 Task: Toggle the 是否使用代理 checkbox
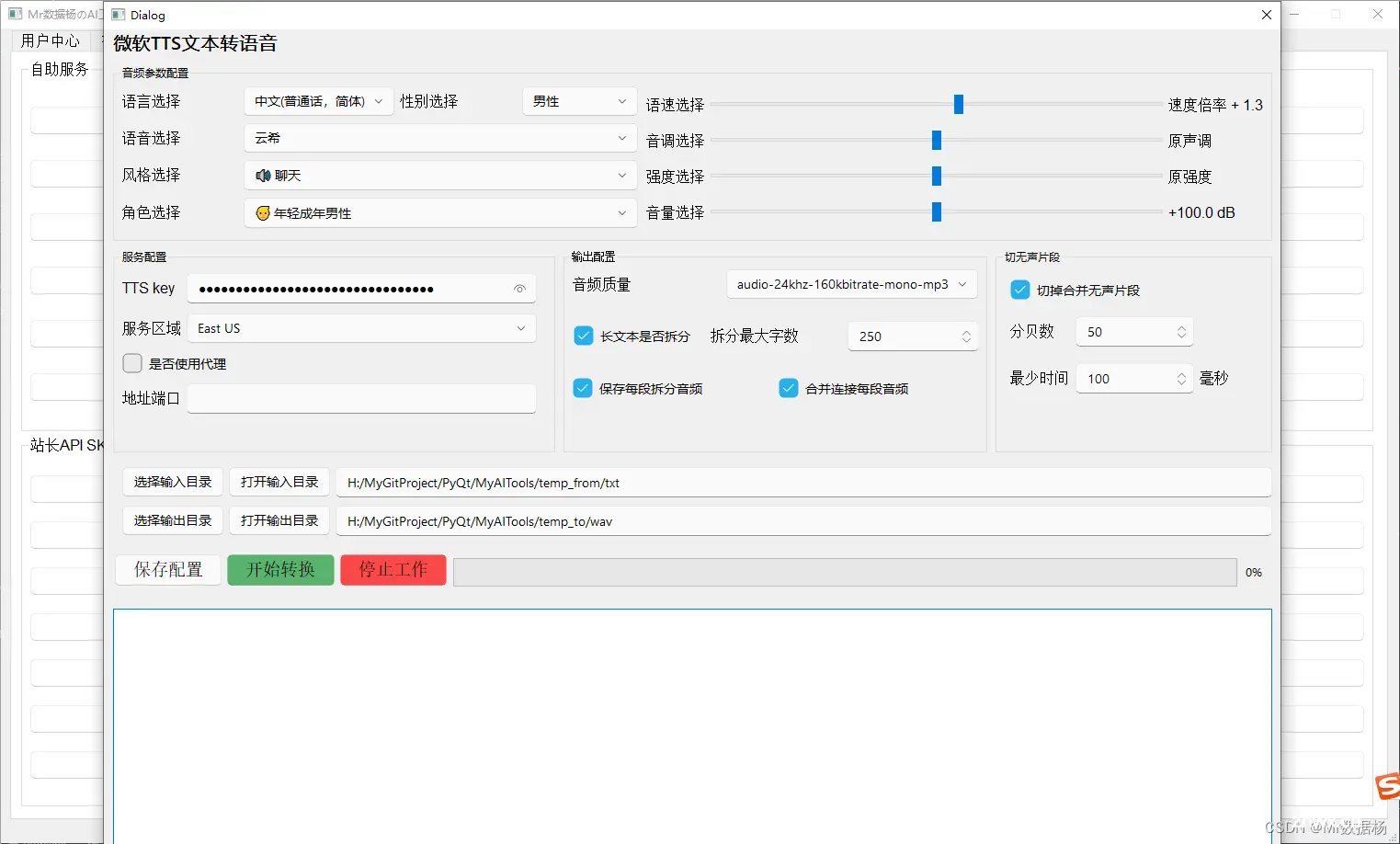pyautogui.click(x=132, y=363)
